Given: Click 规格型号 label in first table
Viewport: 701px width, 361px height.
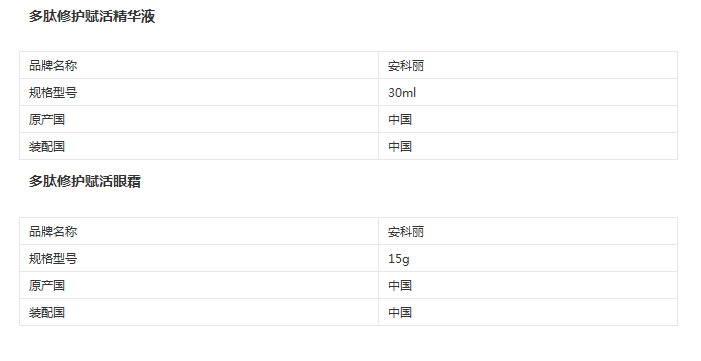Looking at the screenshot, I should [x=53, y=93].
